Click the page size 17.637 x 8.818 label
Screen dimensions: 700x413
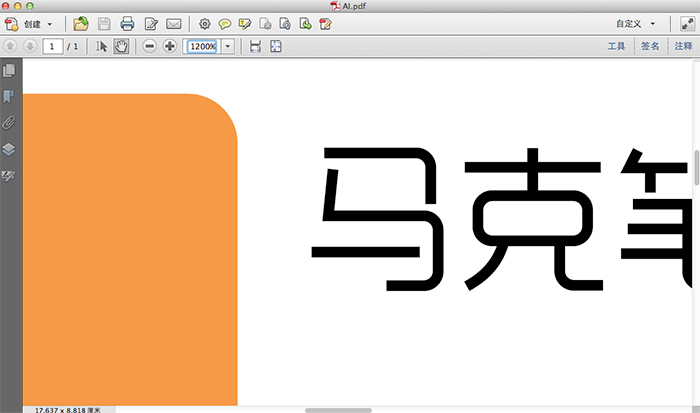68,410
